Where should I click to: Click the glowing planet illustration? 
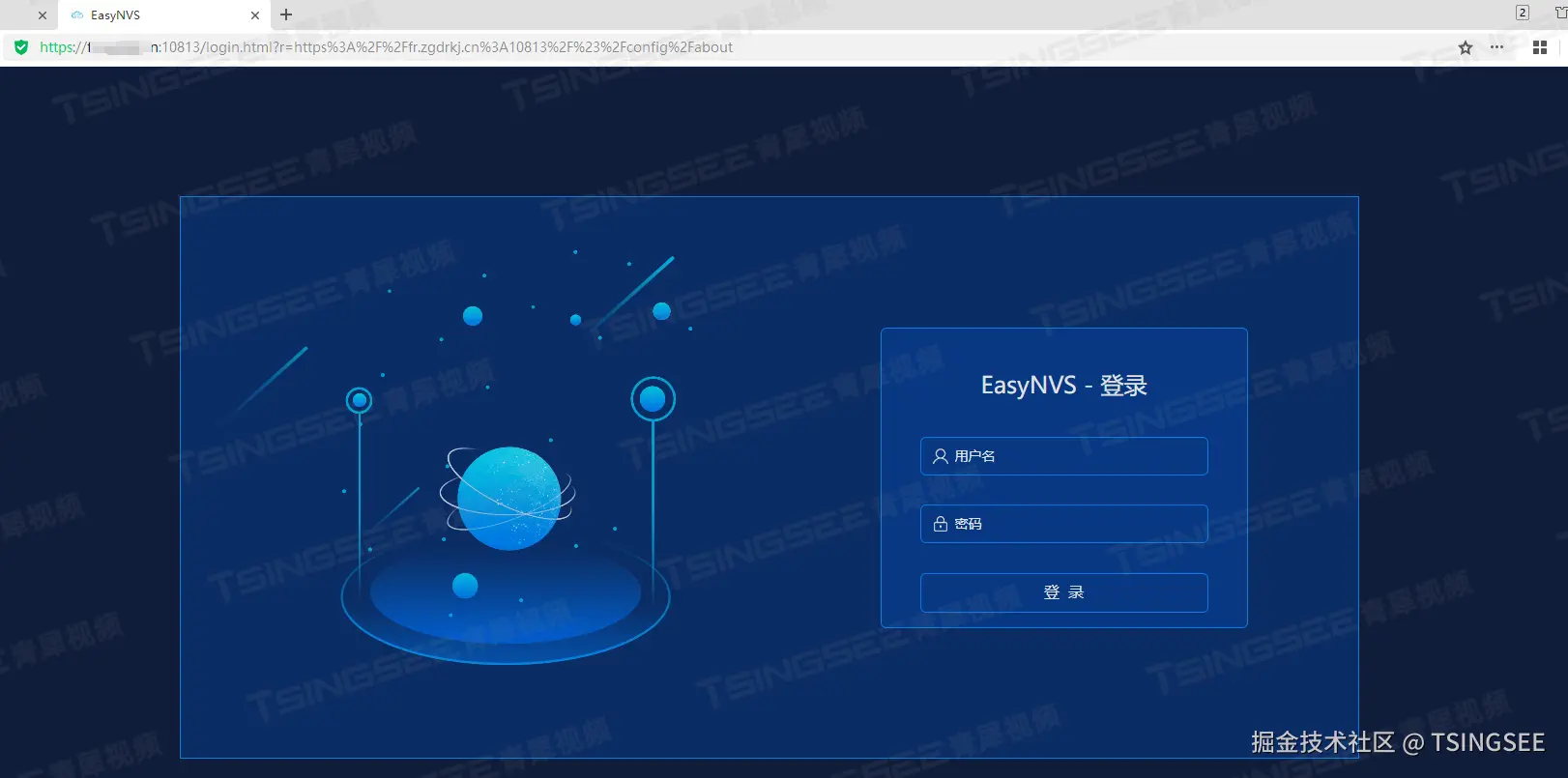(508, 498)
